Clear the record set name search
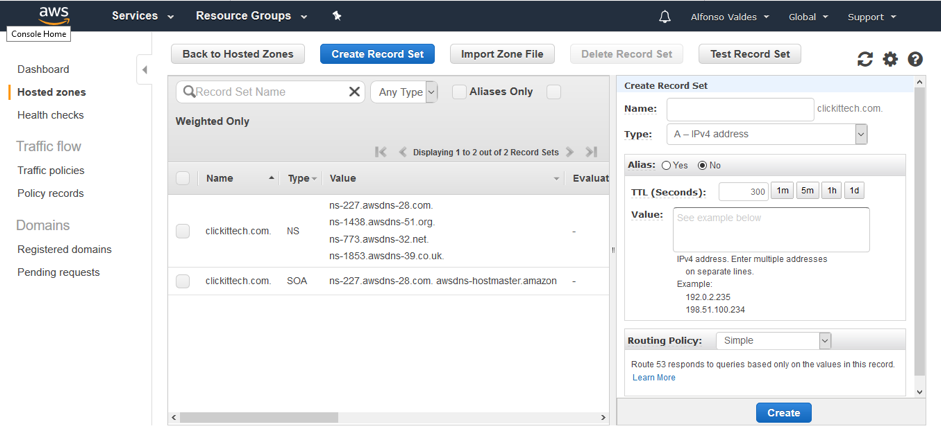The image size is (941, 427). pos(354,92)
